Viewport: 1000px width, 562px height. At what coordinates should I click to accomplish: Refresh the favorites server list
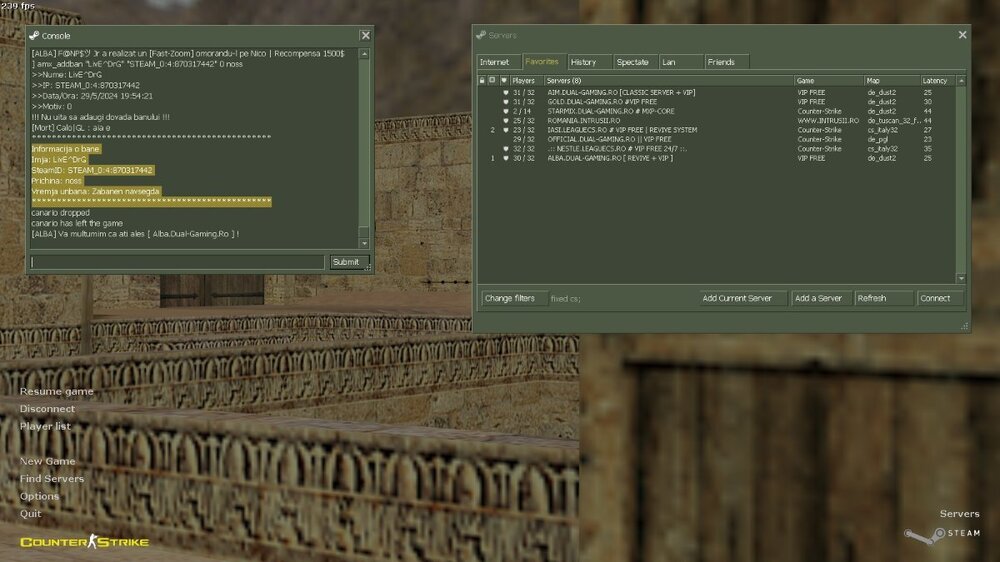pyautogui.click(x=883, y=298)
